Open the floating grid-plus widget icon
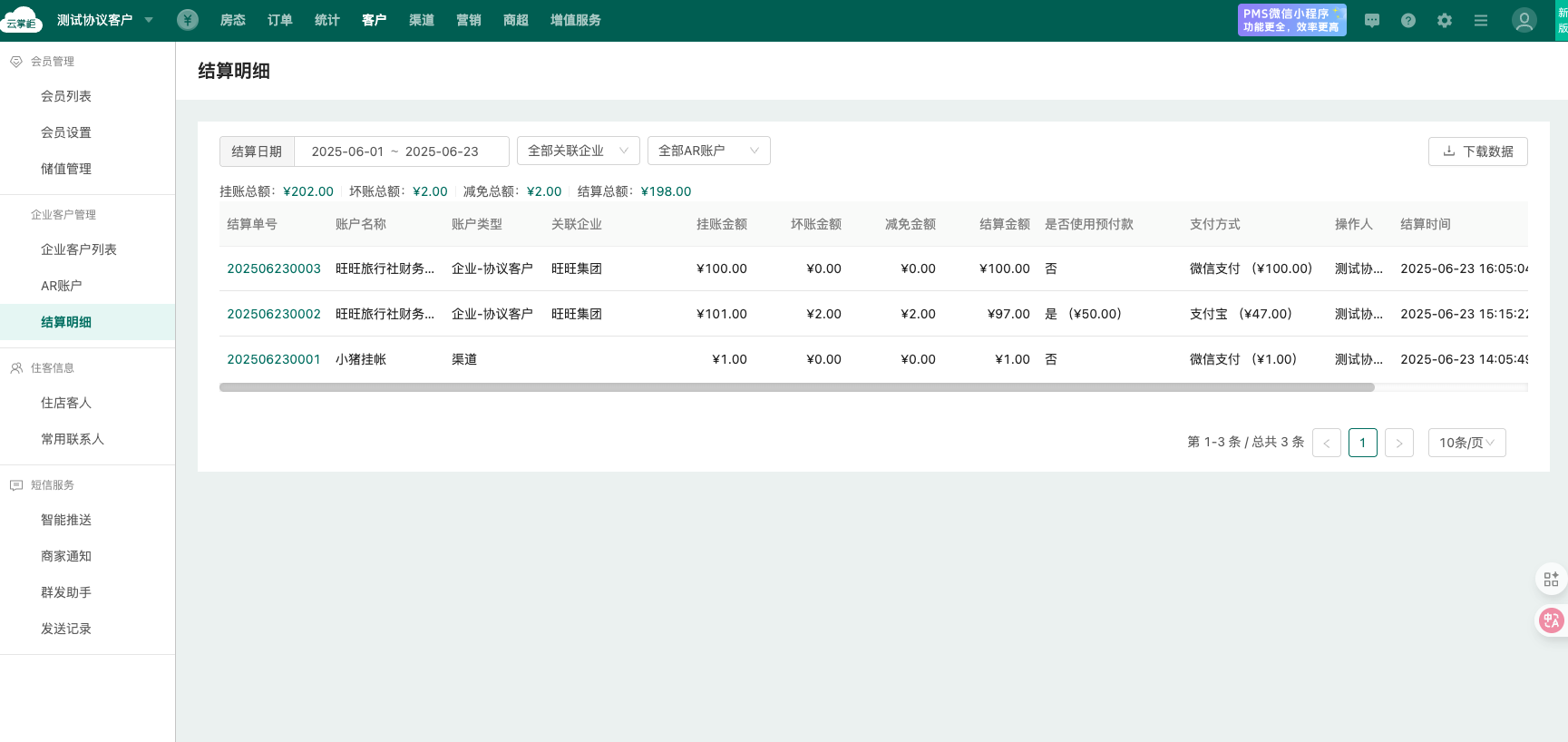1568x742 pixels. click(x=1552, y=579)
